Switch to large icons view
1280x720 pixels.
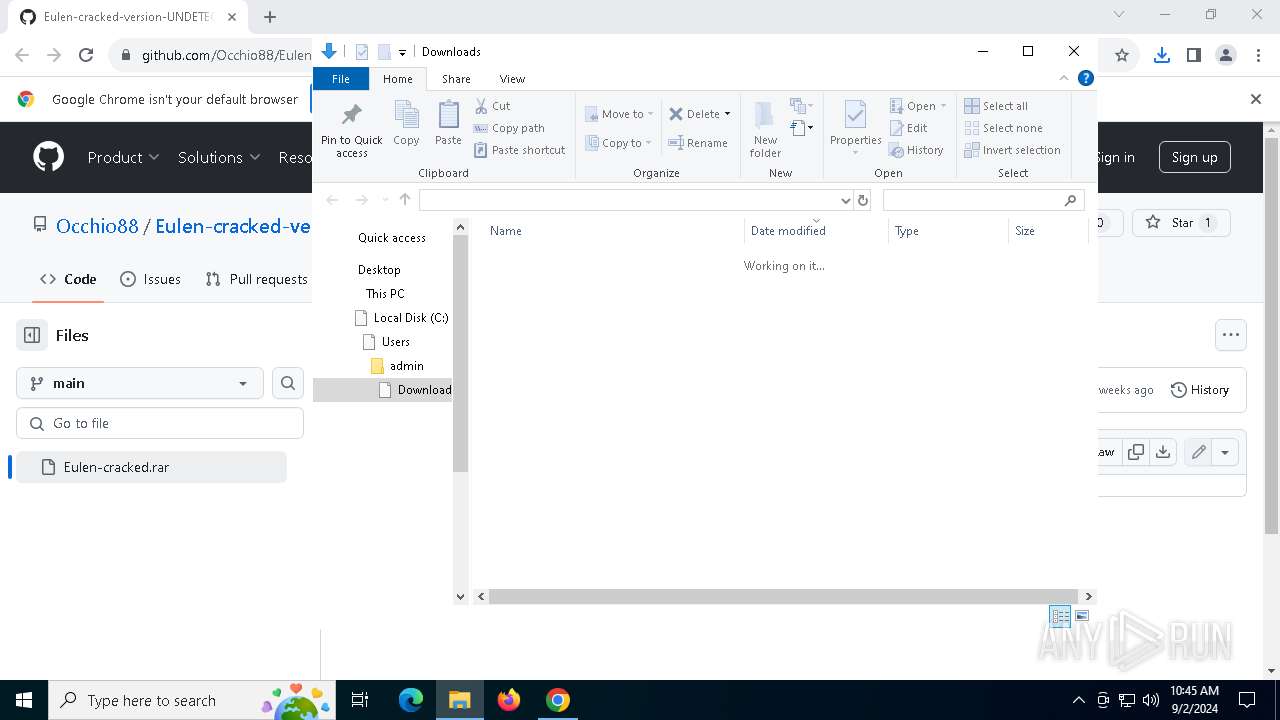(1082, 616)
